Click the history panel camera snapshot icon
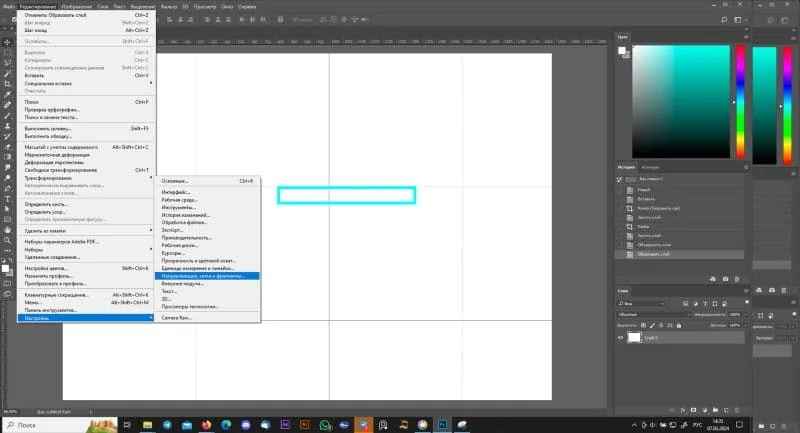 point(725,279)
